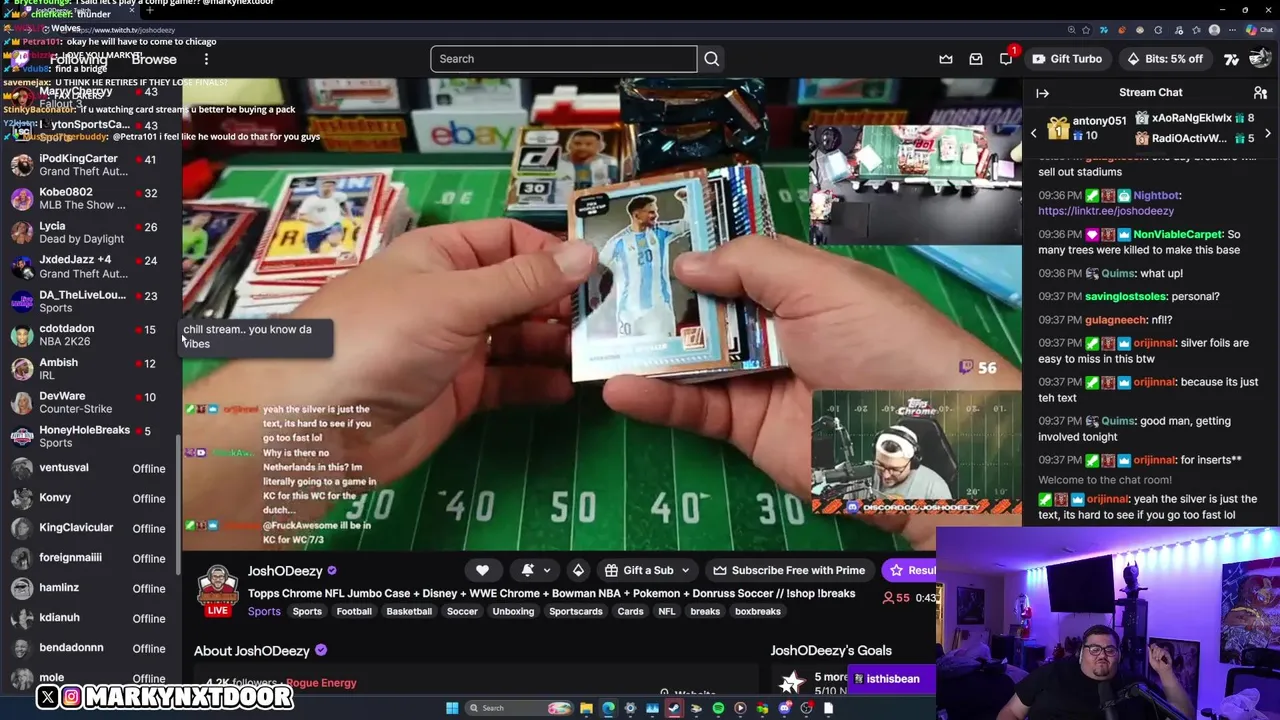The height and width of the screenshot is (720, 1280).
Task: Go to the Following tab
Action: pyautogui.click(x=78, y=59)
